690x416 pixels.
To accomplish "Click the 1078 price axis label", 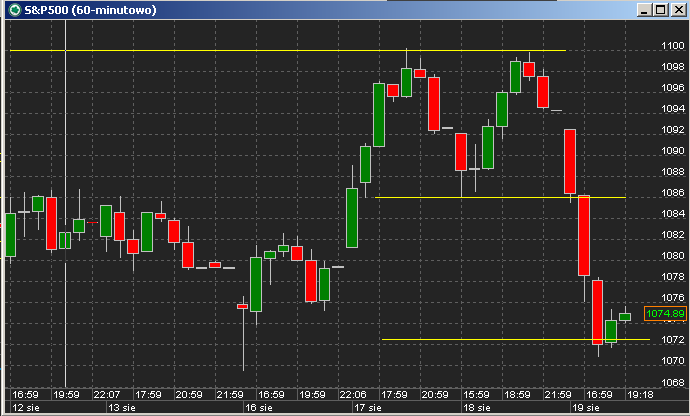I will 673,277.
